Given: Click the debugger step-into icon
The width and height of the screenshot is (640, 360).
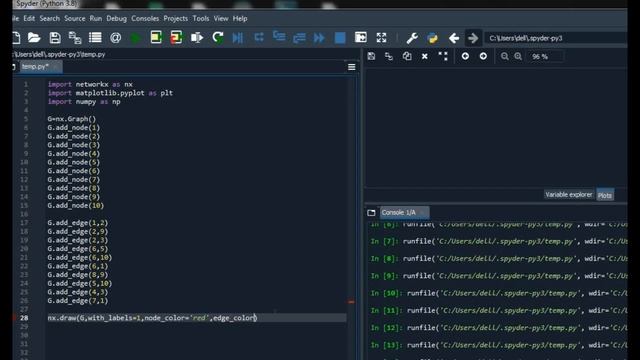Looking at the screenshot, I should (x=279, y=37).
